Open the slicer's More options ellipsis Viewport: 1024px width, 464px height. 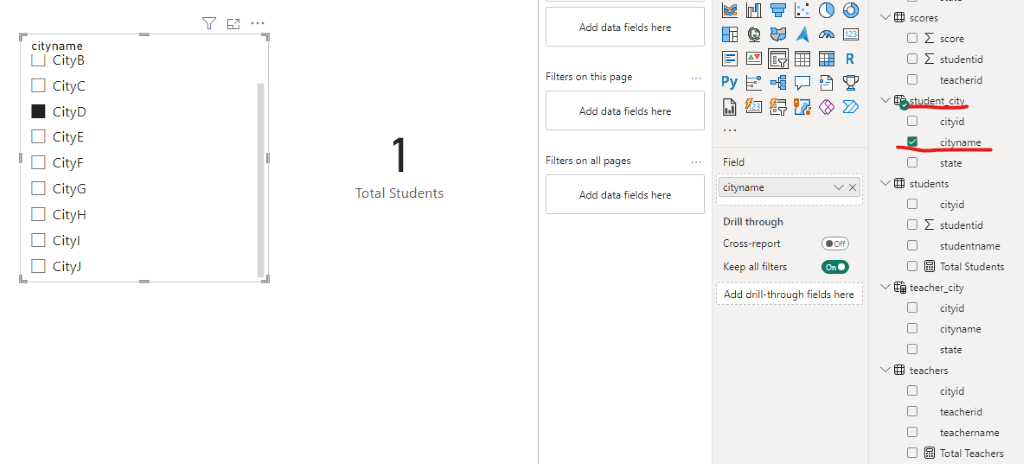[x=258, y=24]
